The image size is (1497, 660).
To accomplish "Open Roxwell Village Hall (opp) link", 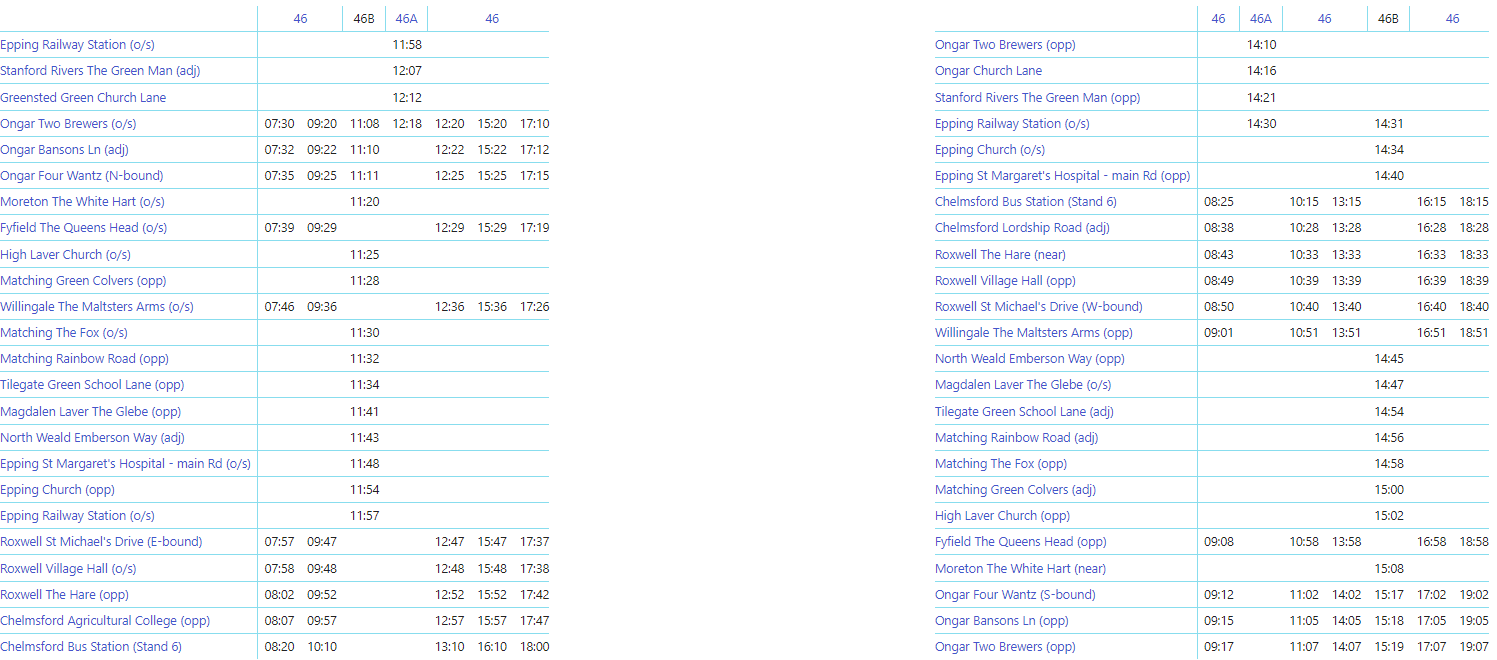I will point(1005,281).
